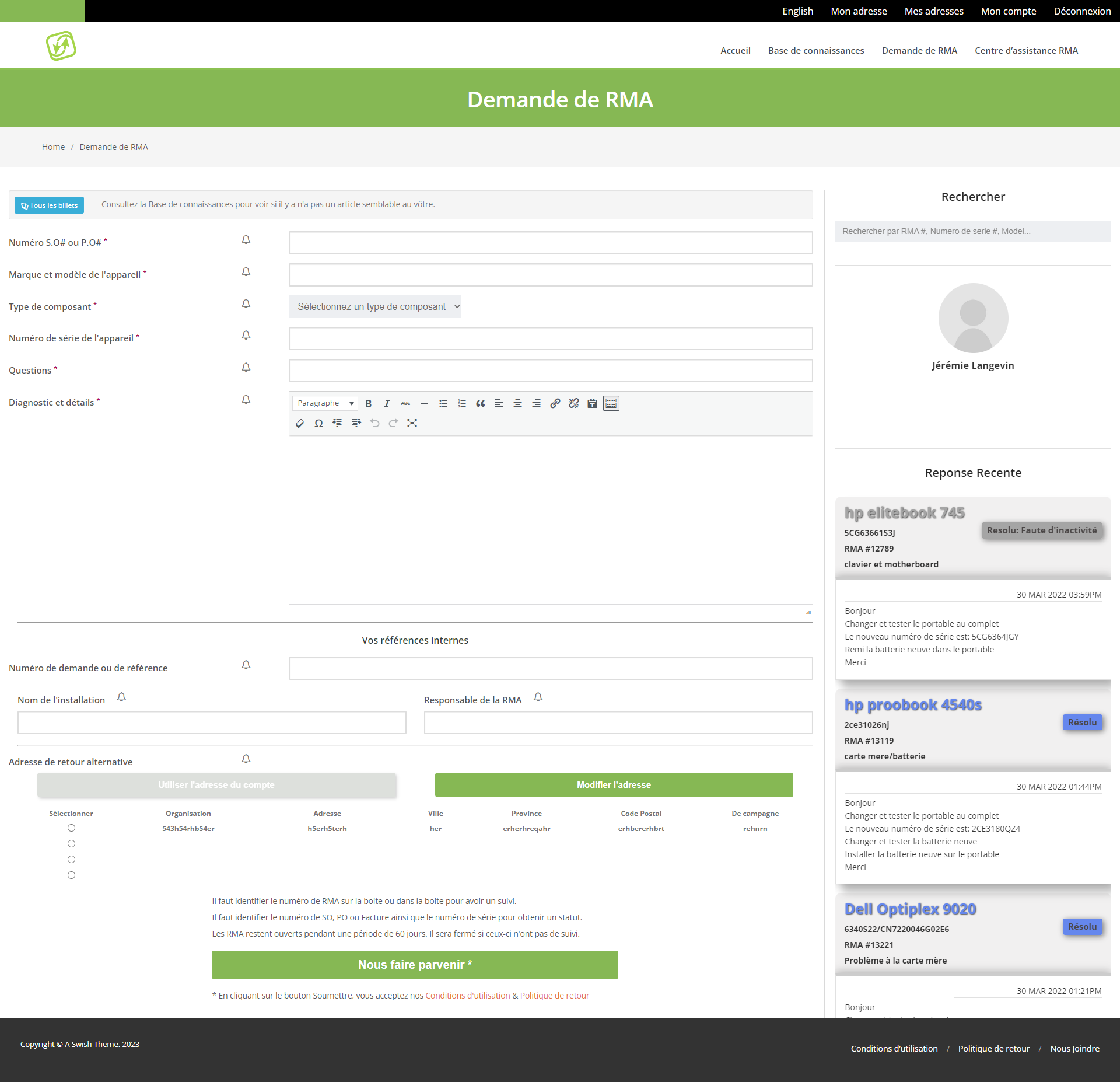Focus the Marque et modèle input
Screen dimensions: 1120x1082
click(x=551, y=275)
